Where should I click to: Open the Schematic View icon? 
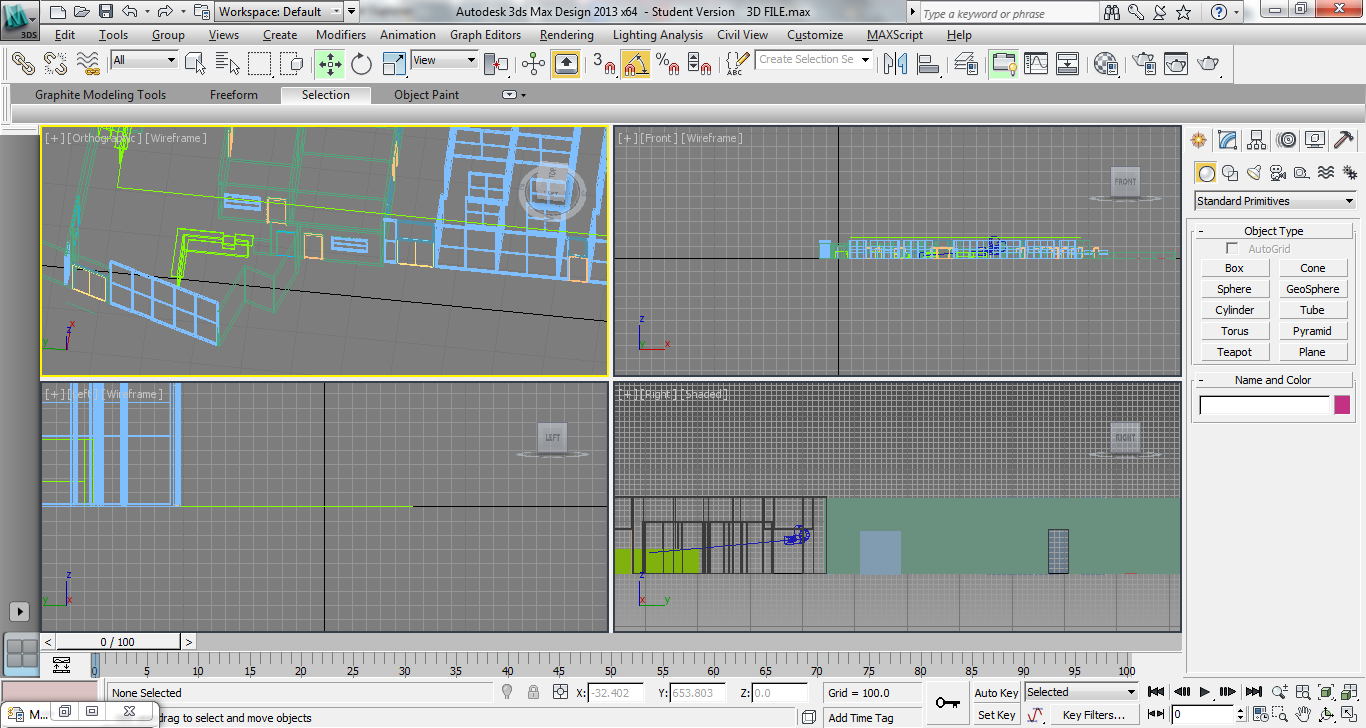point(1068,64)
